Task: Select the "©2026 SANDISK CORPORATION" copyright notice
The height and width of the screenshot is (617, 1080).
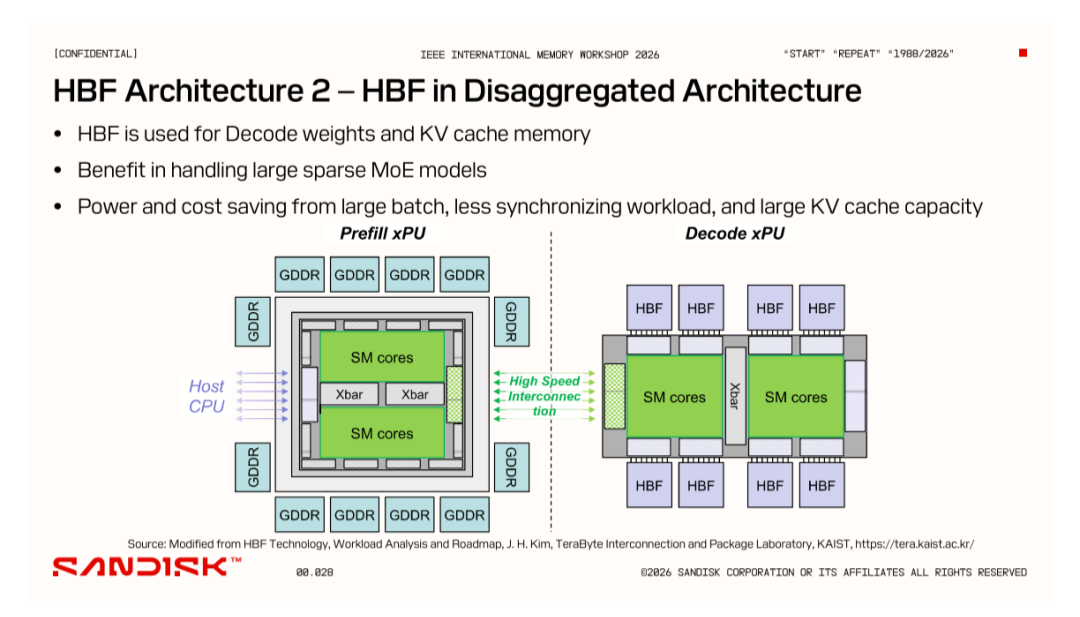Action: click(x=833, y=572)
